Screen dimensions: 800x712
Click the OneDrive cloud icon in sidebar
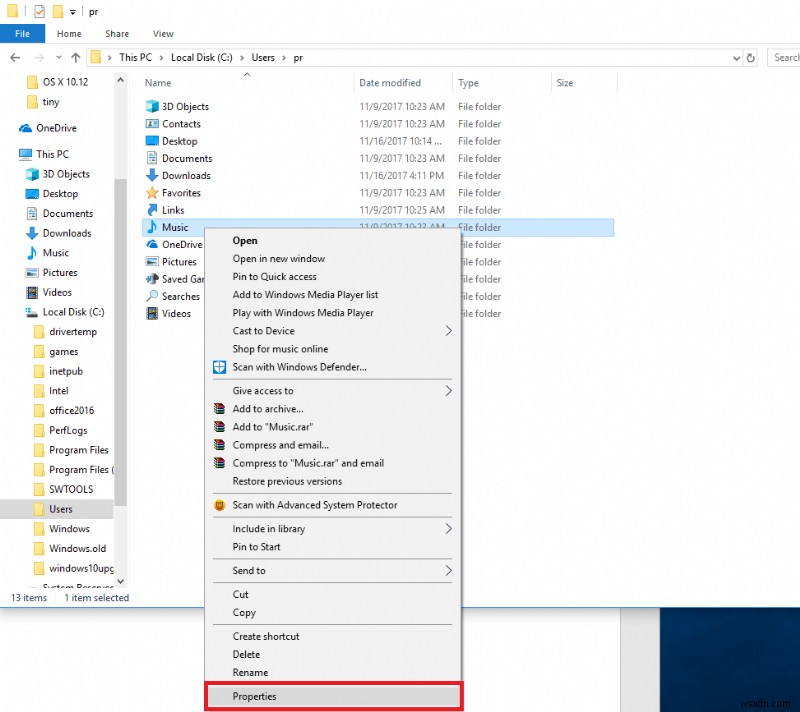(x=28, y=128)
